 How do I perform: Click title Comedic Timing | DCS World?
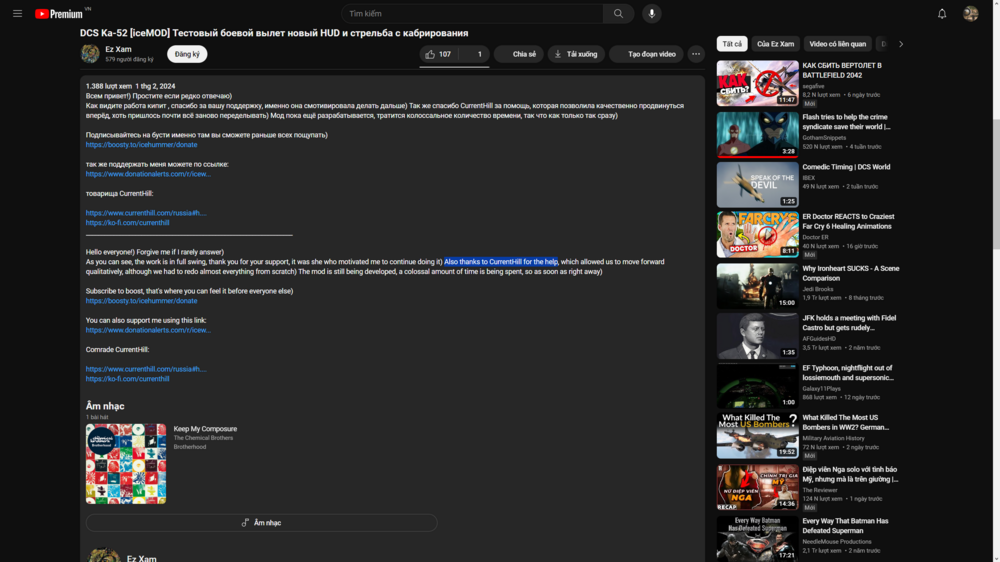[846, 167]
